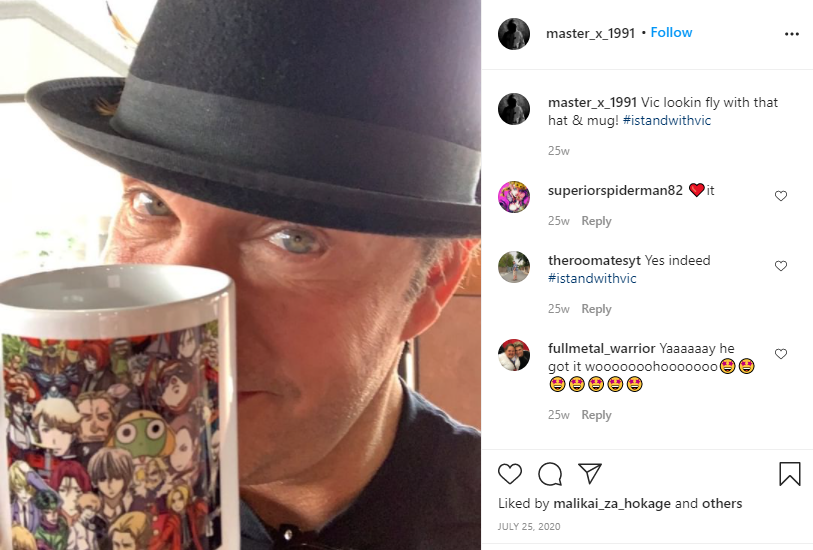The height and width of the screenshot is (550, 813).
Task: Open the #istandwithvic hashtag in caption
Action: point(667,120)
